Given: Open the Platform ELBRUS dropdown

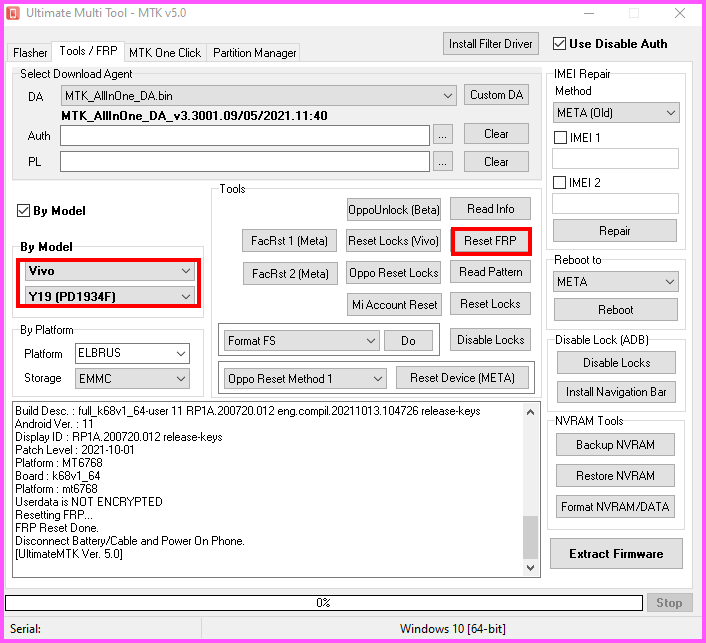Looking at the screenshot, I should pos(132,353).
